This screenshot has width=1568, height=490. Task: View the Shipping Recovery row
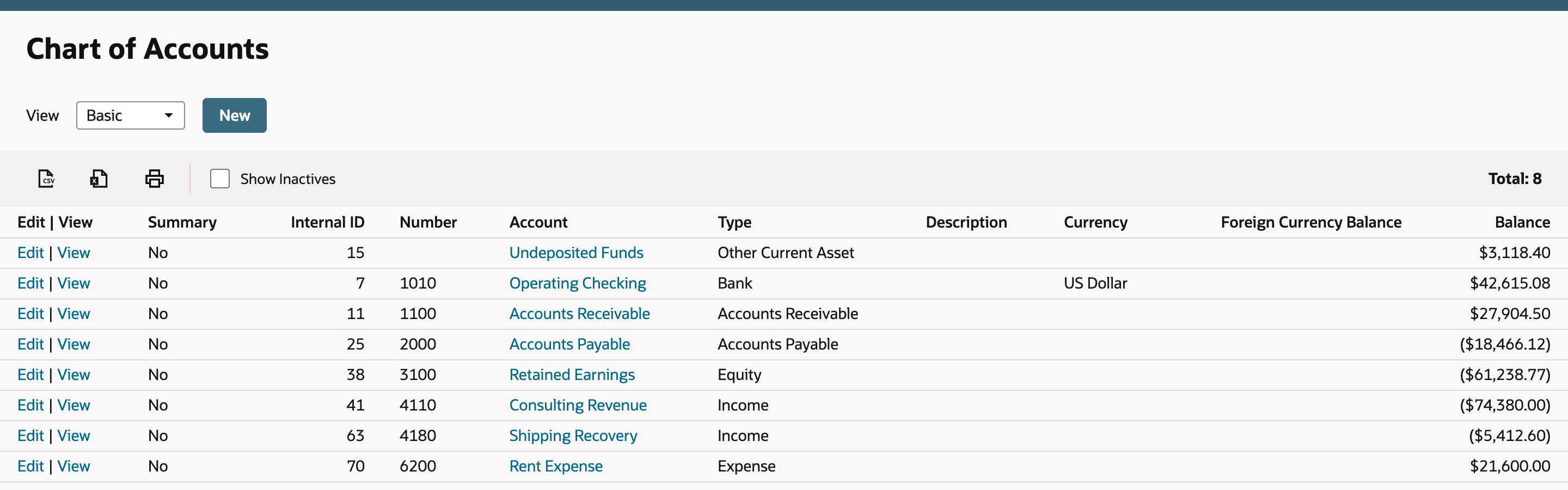(x=73, y=435)
